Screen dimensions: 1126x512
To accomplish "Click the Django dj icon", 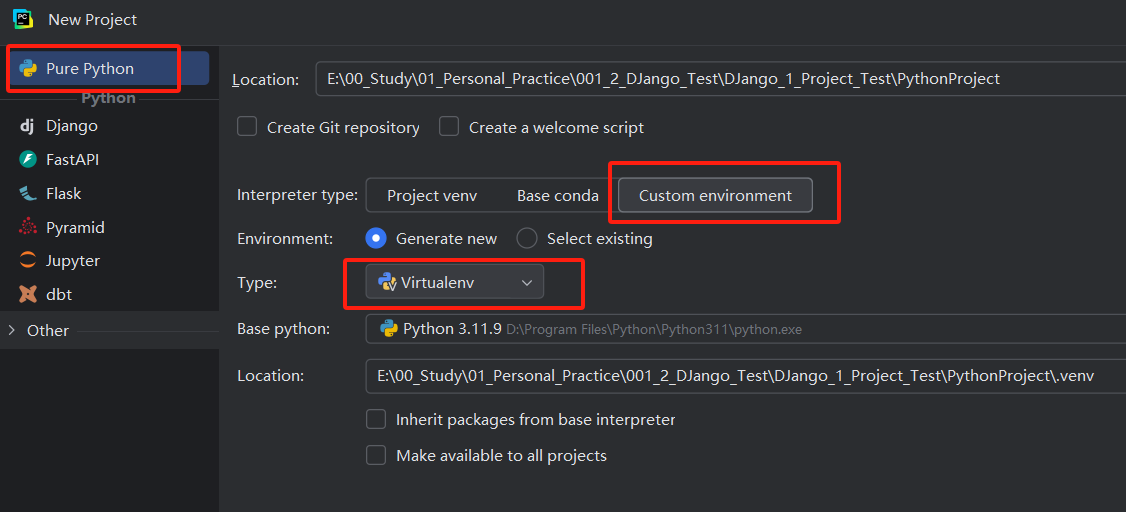I will (x=27, y=126).
